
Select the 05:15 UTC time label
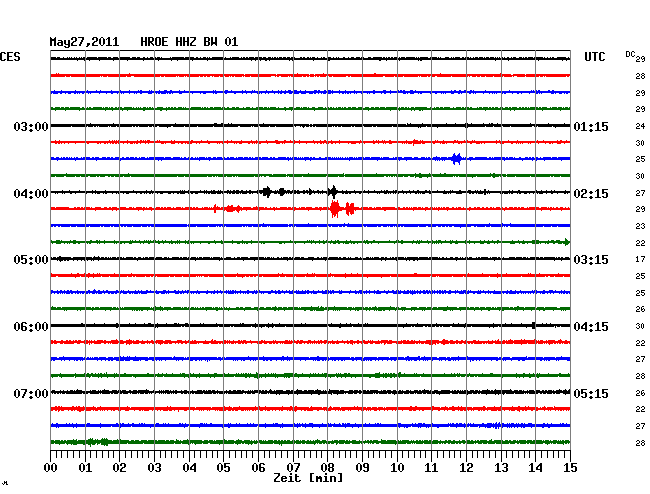(x=591, y=393)
